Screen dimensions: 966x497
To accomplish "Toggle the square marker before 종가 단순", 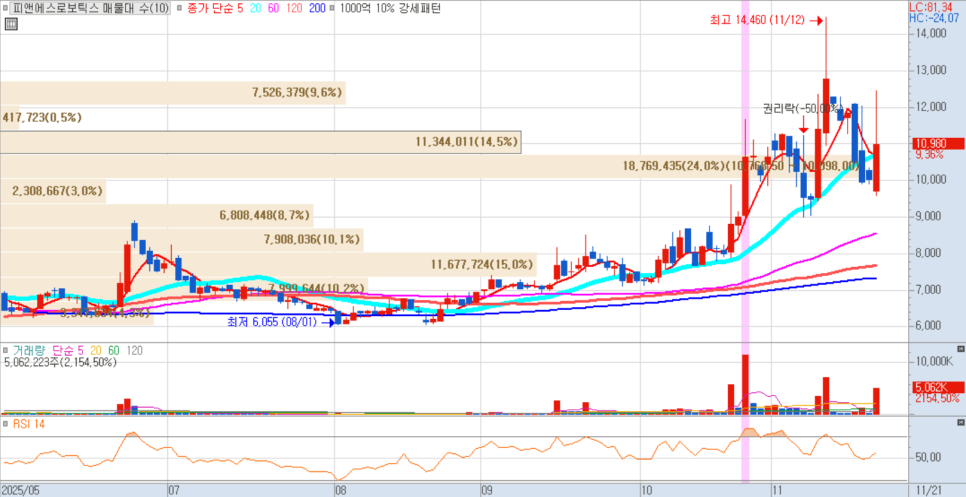I will 178,9.
